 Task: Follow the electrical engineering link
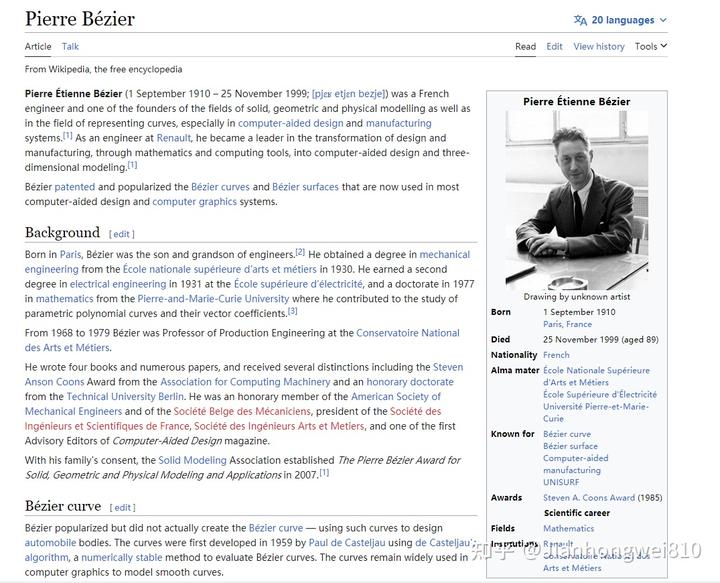point(118,284)
